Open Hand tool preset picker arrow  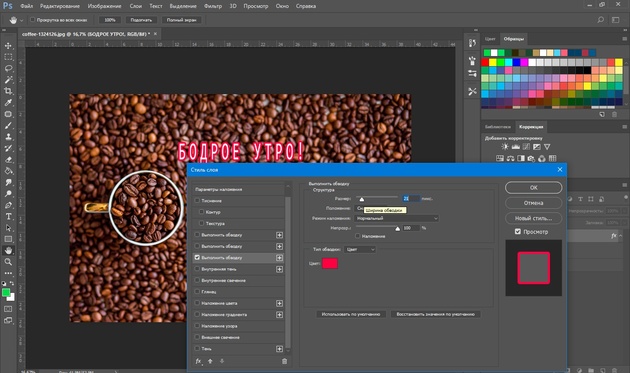coord(21,20)
